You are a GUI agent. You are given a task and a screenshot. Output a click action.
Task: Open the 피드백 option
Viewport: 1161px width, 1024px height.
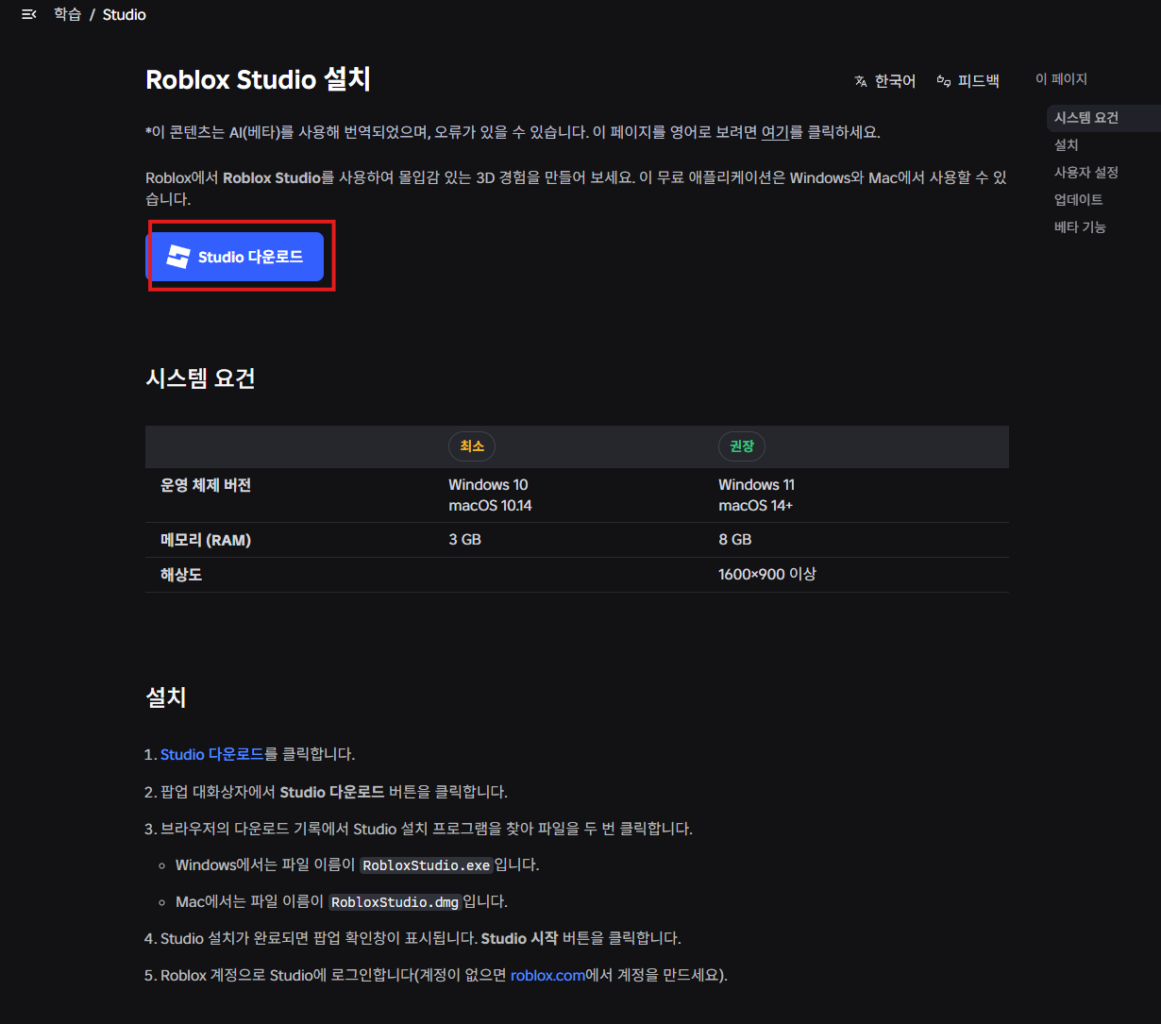(x=978, y=81)
